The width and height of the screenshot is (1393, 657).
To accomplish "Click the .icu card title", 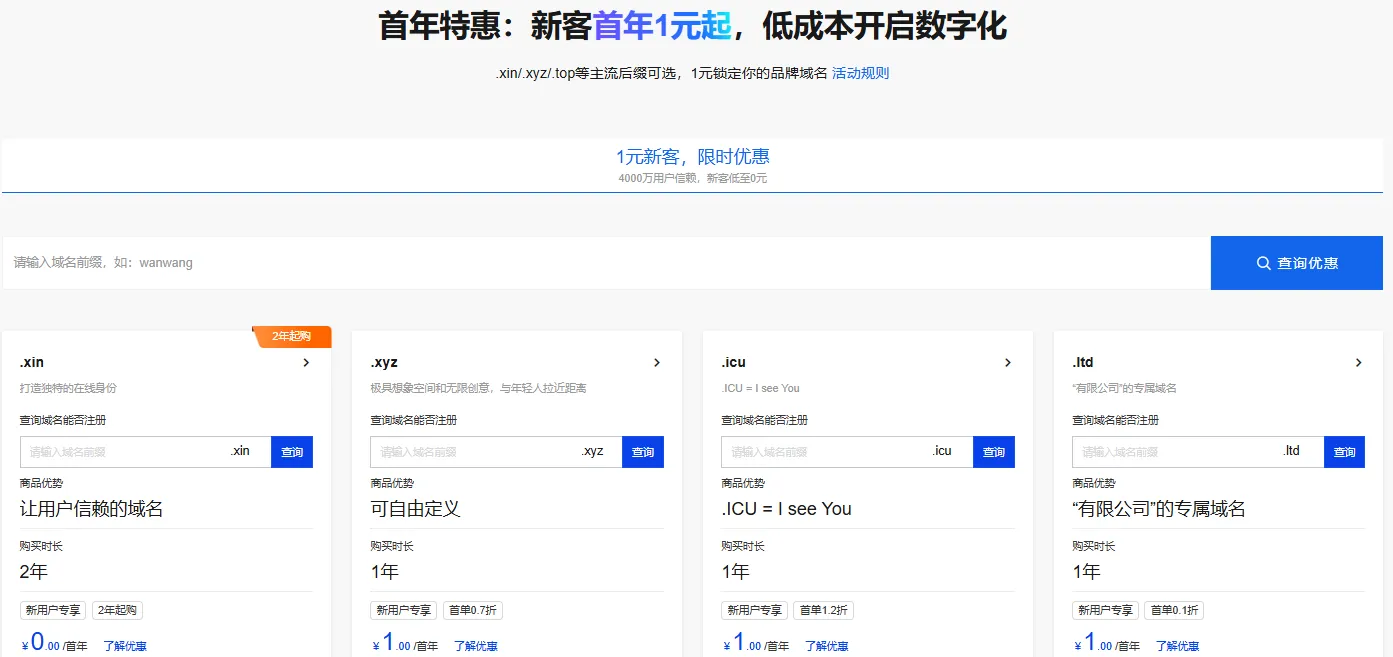I will [x=734, y=362].
